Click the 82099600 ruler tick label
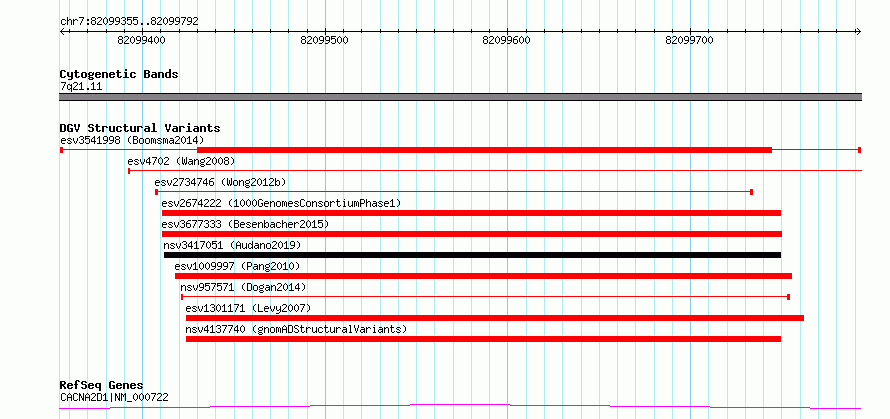The image size is (890, 419). tap(506, 40)
